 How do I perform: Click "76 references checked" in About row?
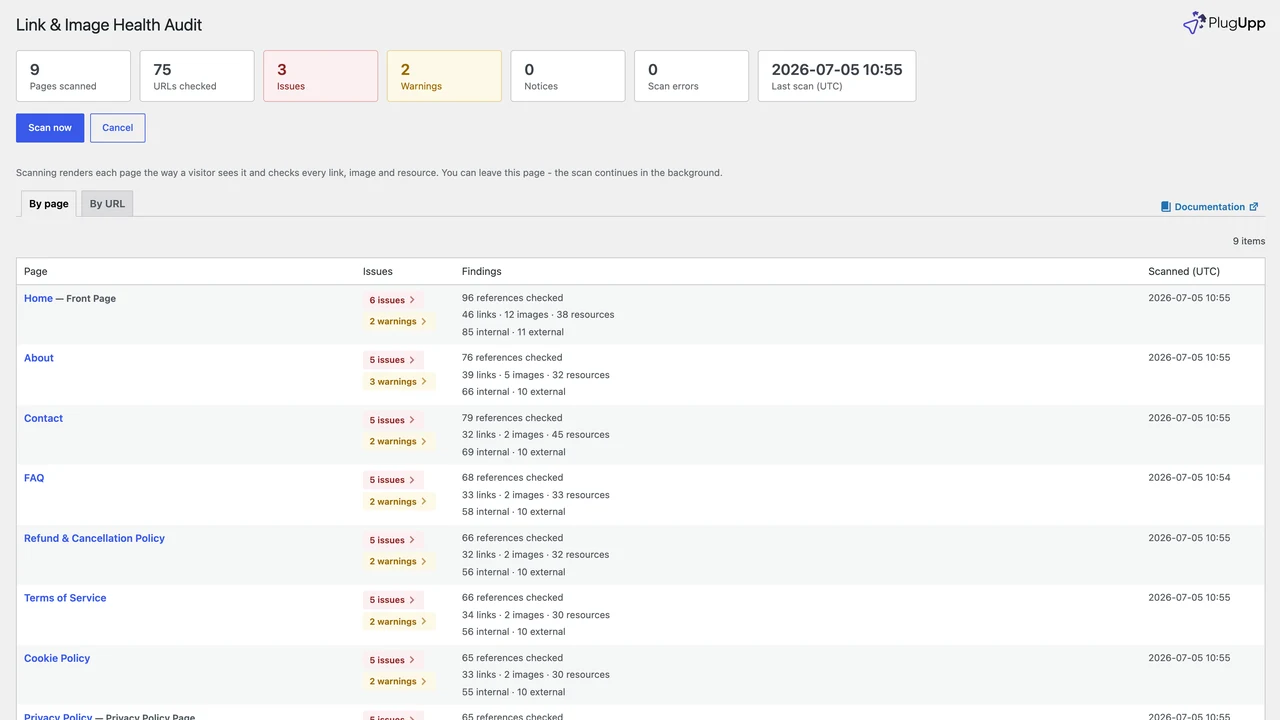coord(512,358)
